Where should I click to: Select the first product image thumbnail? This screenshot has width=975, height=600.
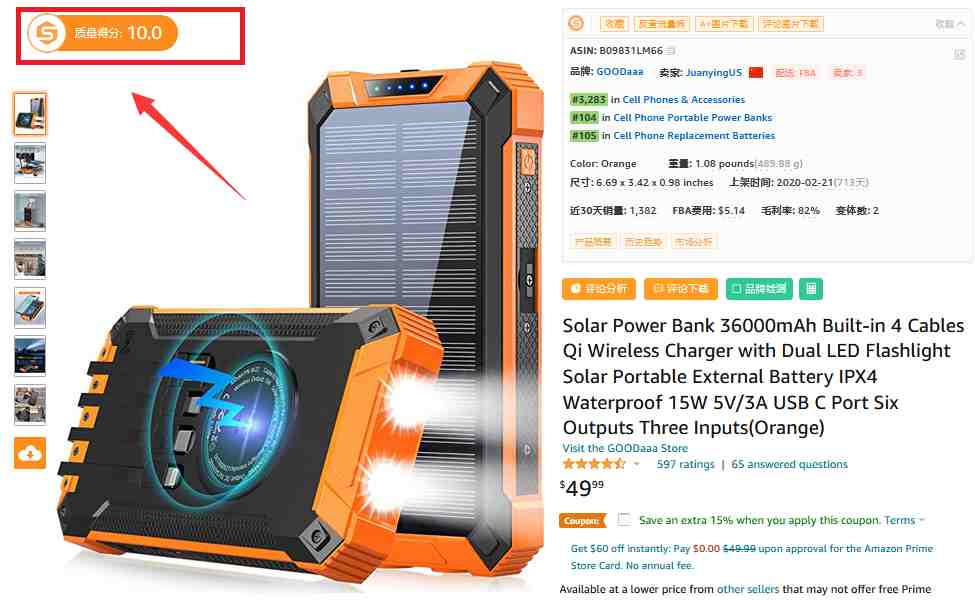click(x=30, y=114)
